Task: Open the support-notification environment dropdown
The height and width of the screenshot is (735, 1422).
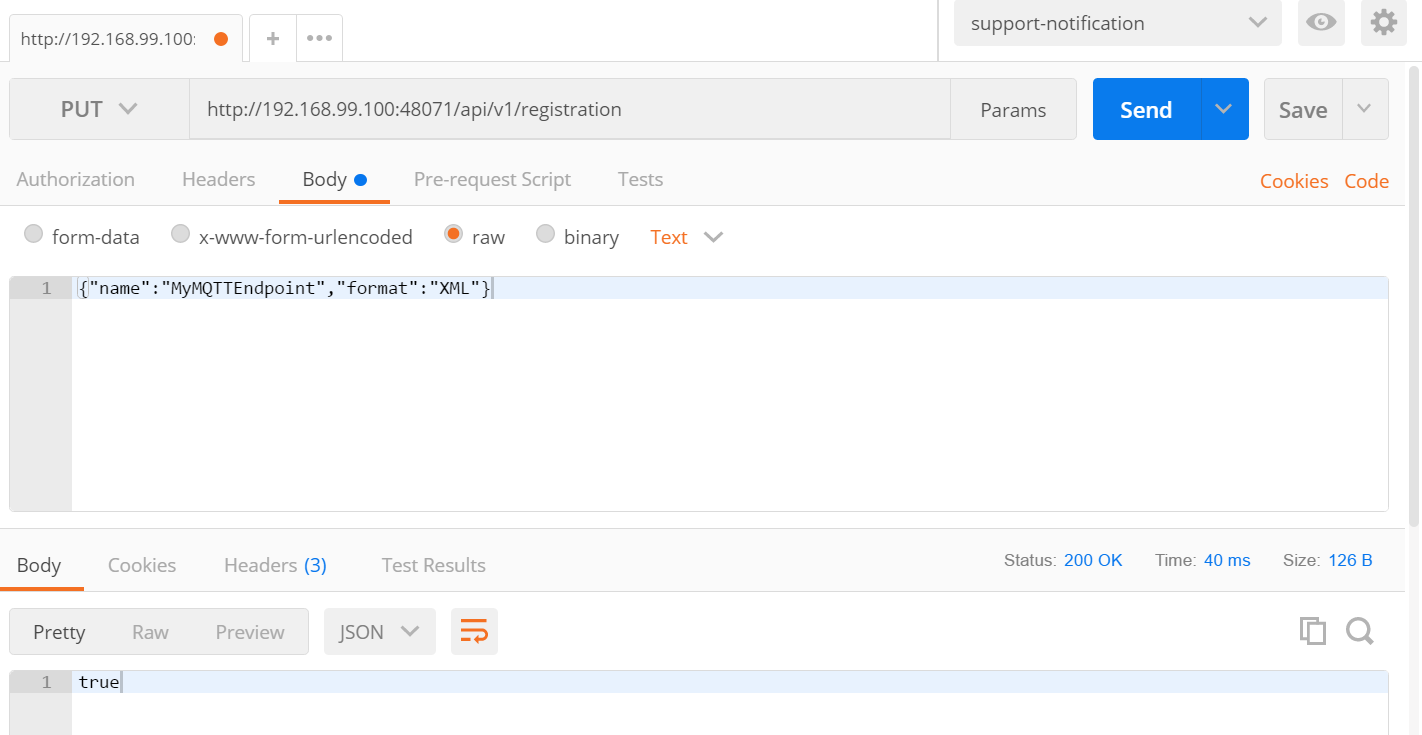Action: pos(1116,22)
